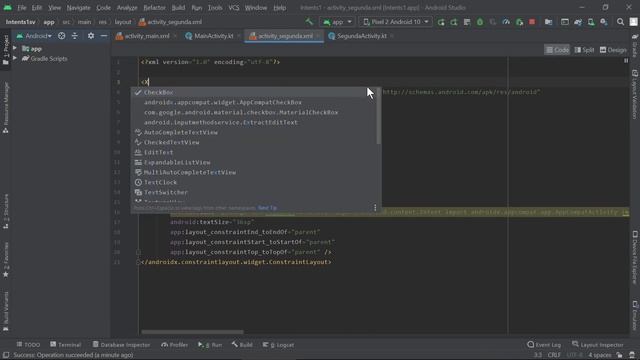The image size is (640, 360).
Task: Click the red Stop button
Action: click(532, 22)
